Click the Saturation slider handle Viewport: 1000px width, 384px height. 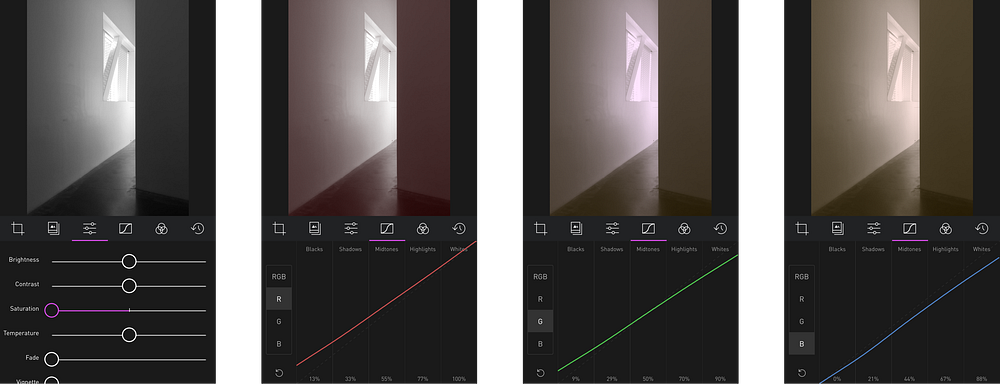[x=52, y=310]
